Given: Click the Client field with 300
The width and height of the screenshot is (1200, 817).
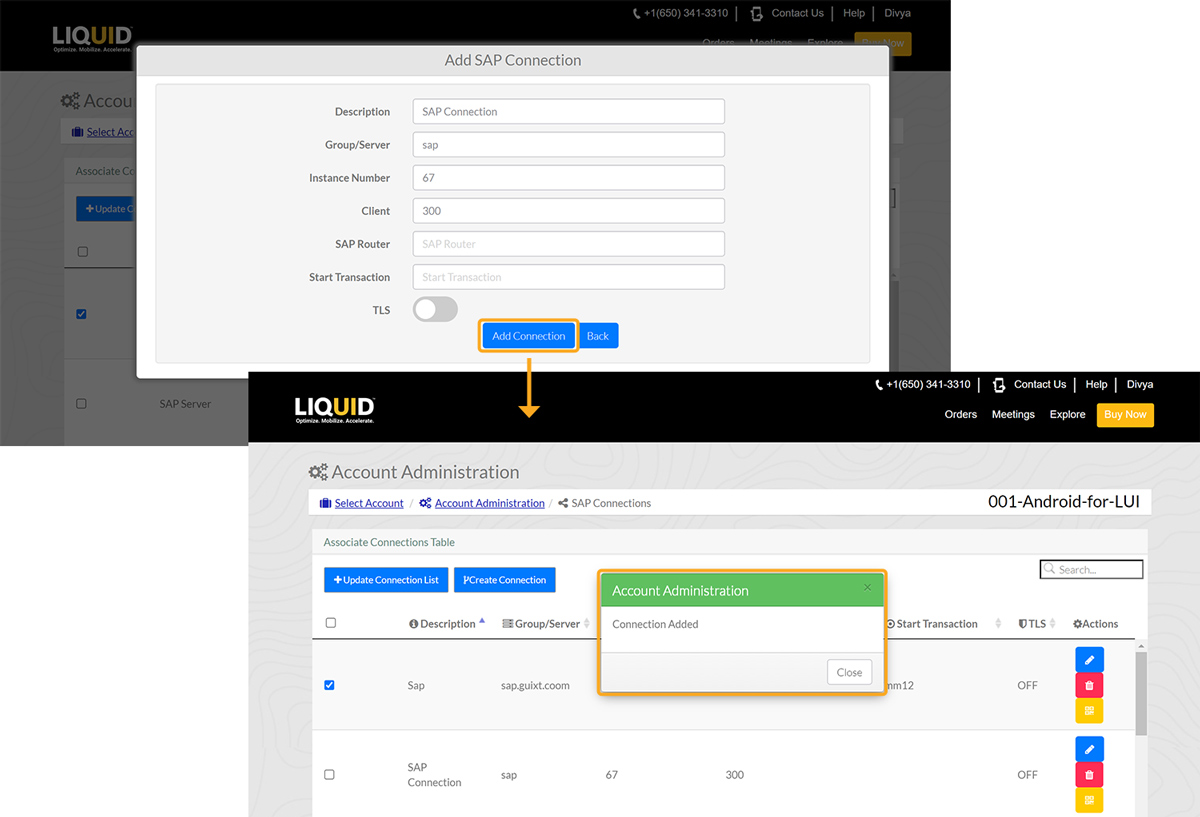Looking at the screenshot, I should pyautogui.click(x=568, y=210).
